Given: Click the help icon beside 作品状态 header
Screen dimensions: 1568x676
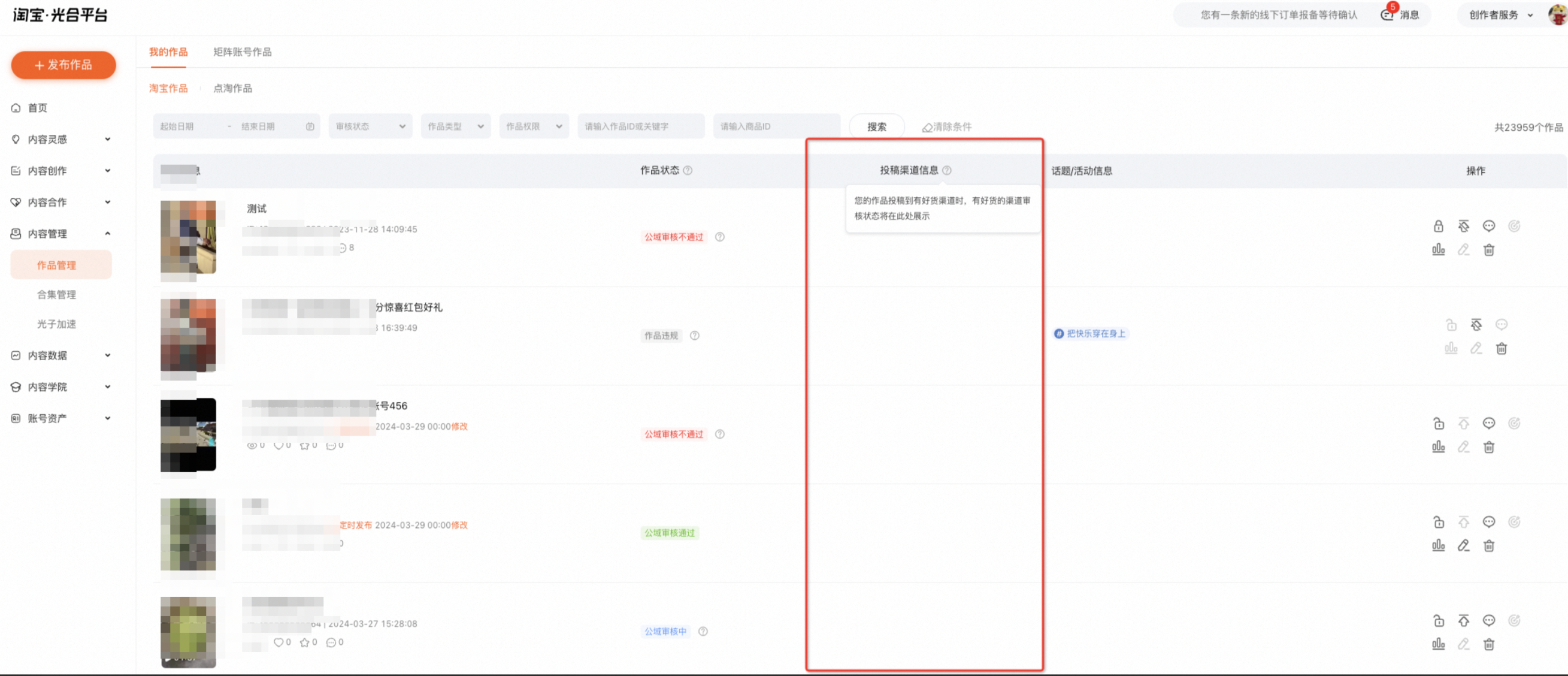Looking at the screenshot, I should [688, 171].
